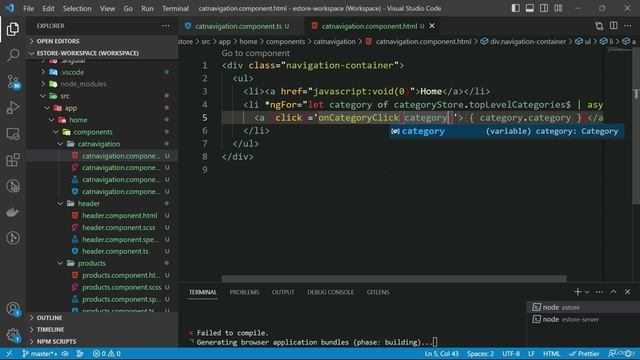Image resolution: width=640 pixels, height=360 pixels.
Task: Toggle secondary side bar layout icon
Action: [544, 8]
